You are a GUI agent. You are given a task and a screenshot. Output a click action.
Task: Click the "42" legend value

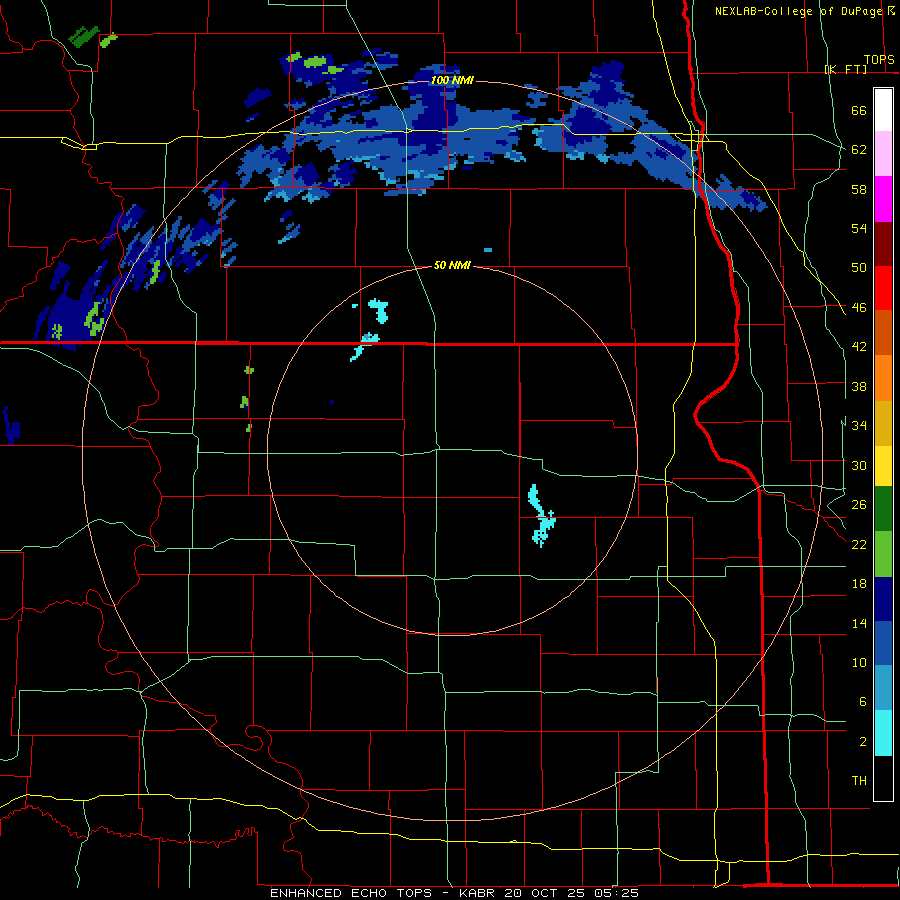pyautogui.click(x=859, y=347)
